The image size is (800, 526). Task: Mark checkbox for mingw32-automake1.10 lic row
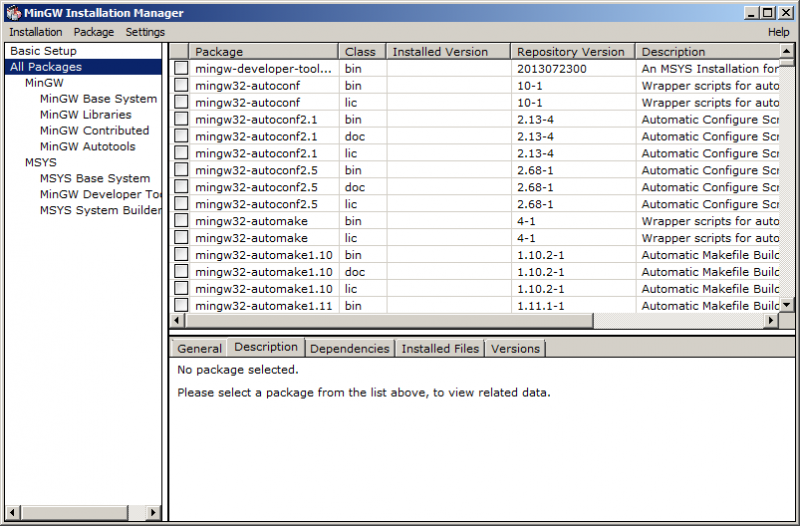coord(181,288)
